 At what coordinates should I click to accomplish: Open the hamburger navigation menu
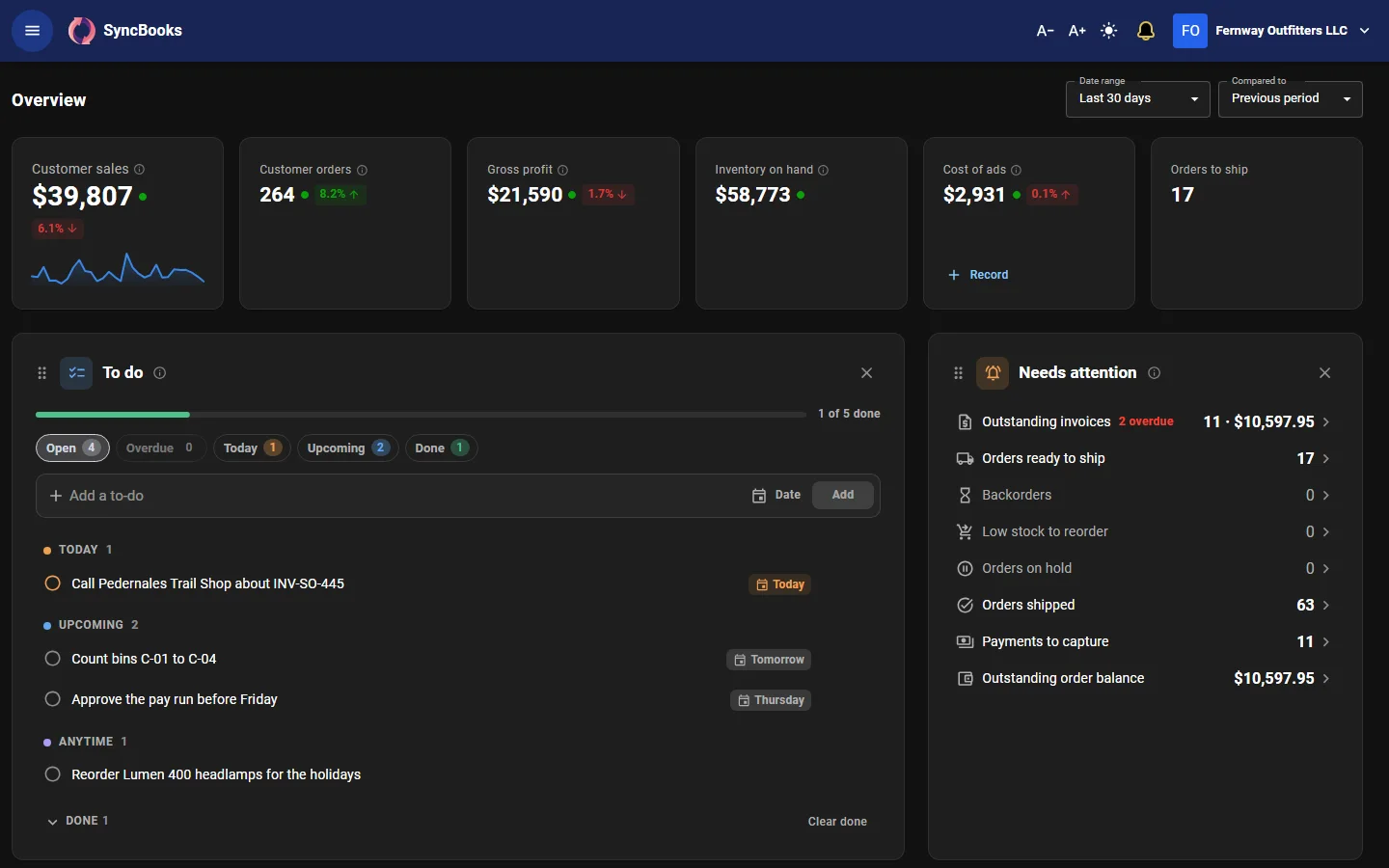[32, 31]
